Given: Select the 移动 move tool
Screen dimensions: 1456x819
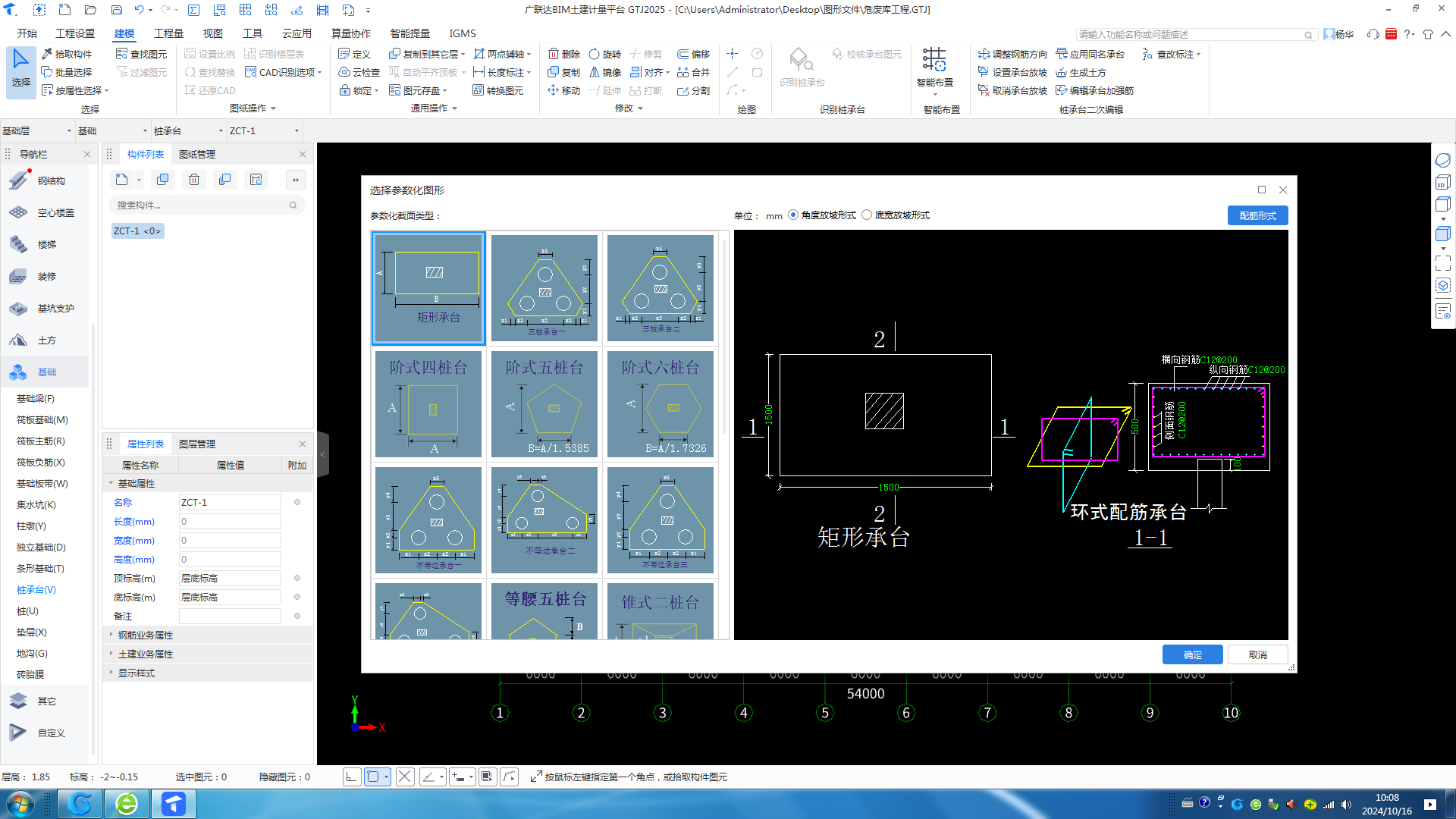Looking at the screenshot, I should pos(564,90).
